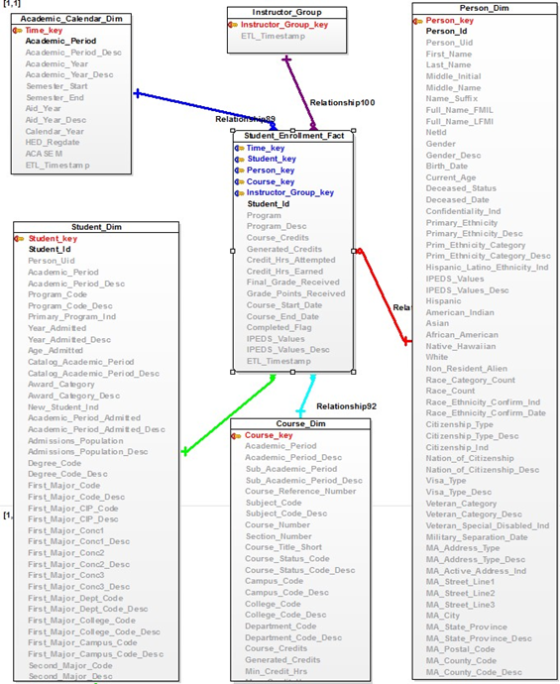The image size is (560, 684).
Task: Select the Final_Grade_Received column in Student_Enrollment_Fact
Action: [x=293, y=282]
